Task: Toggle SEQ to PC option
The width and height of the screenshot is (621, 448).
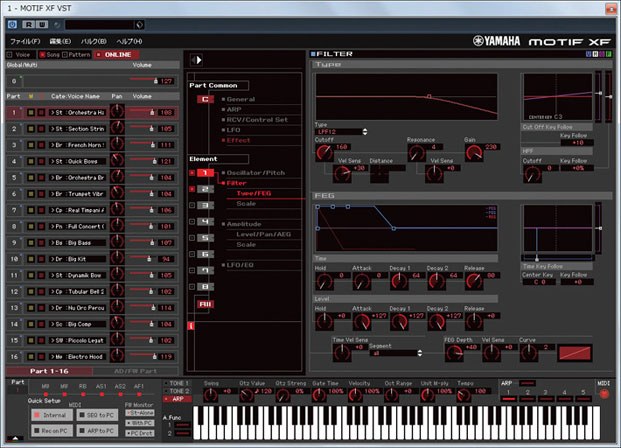Action: pyautogui.click(x=97, y=415)
